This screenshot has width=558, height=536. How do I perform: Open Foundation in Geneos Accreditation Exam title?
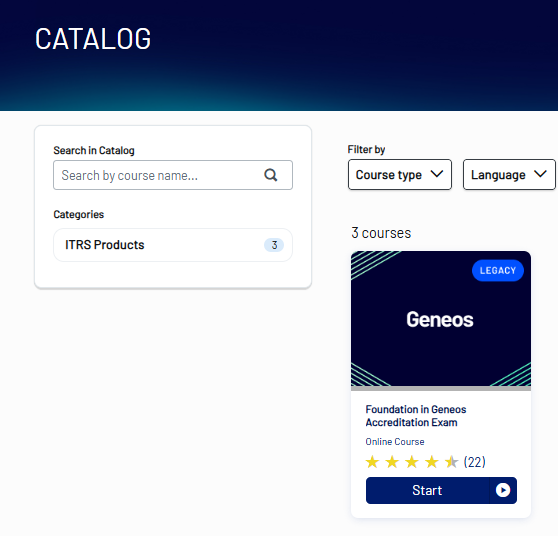pyautogui.click(x=416, y=416)
